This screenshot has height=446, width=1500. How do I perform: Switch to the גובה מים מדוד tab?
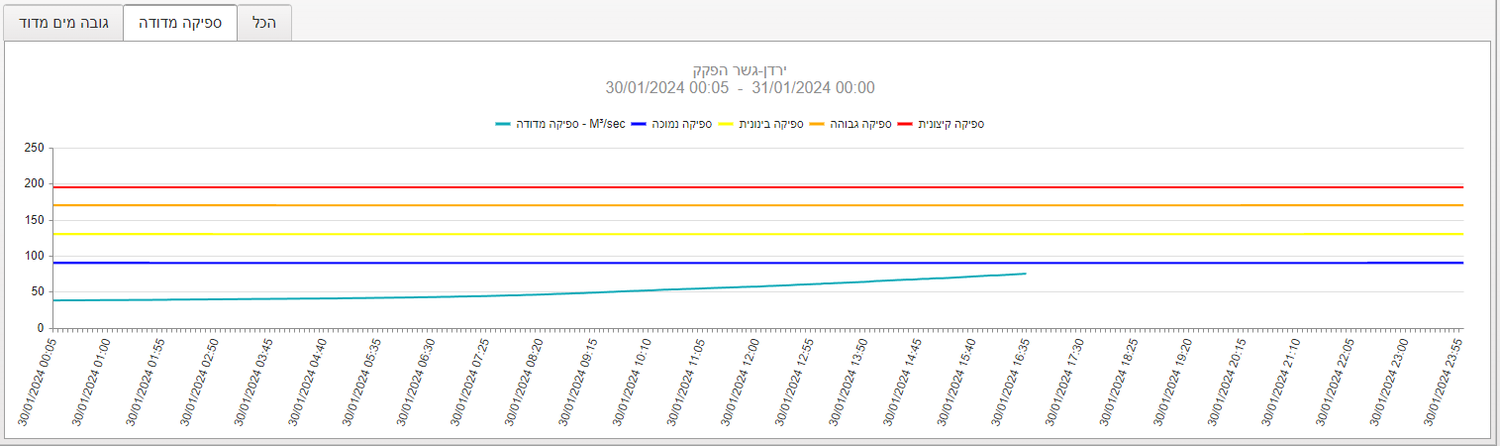[63, 21]
